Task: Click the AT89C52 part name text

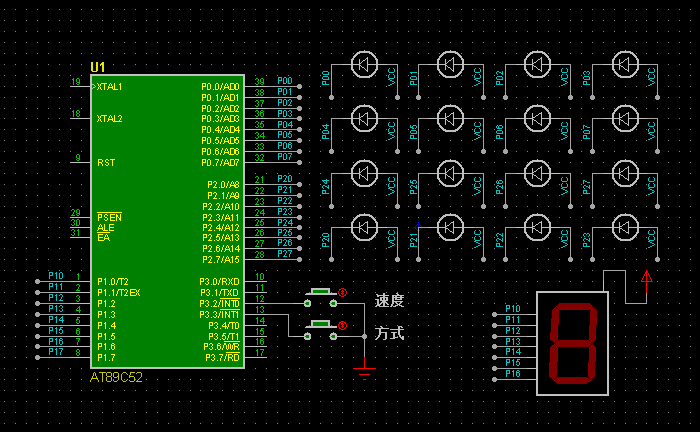Action: tap(118, 378)
